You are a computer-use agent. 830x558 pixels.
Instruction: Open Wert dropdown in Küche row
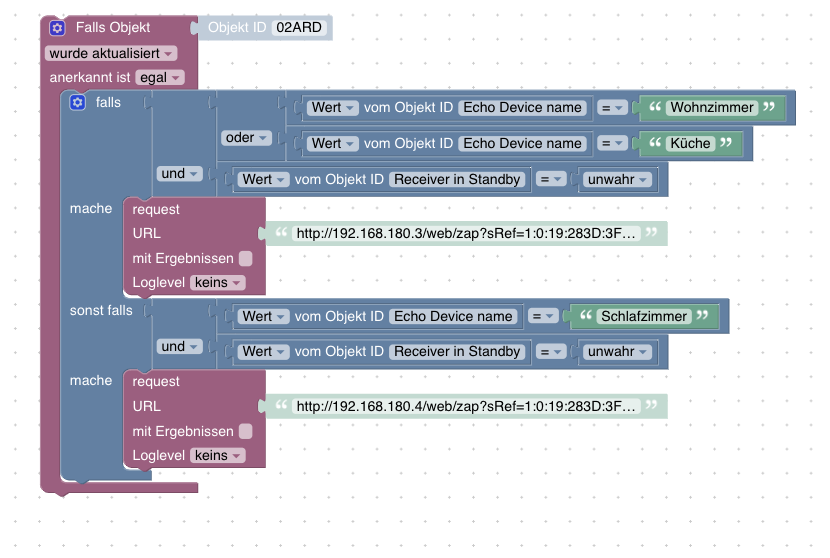coord(332,143)
